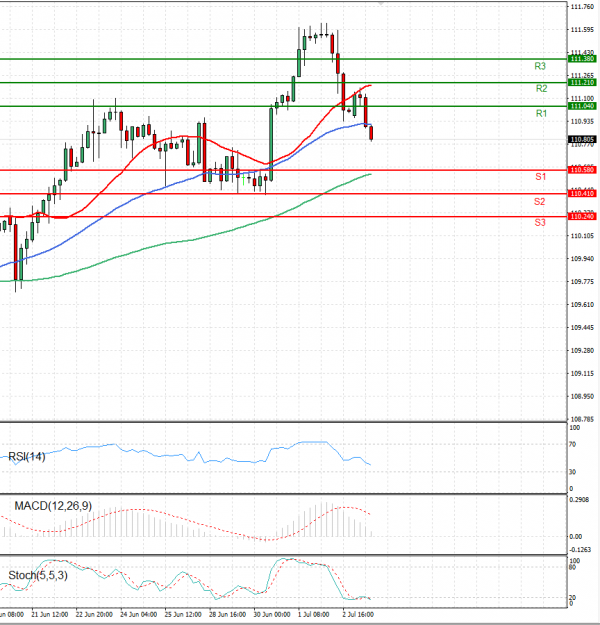Select the 111.210 price tag
Screen dimensions: 600x625
[x=582, y=83]
